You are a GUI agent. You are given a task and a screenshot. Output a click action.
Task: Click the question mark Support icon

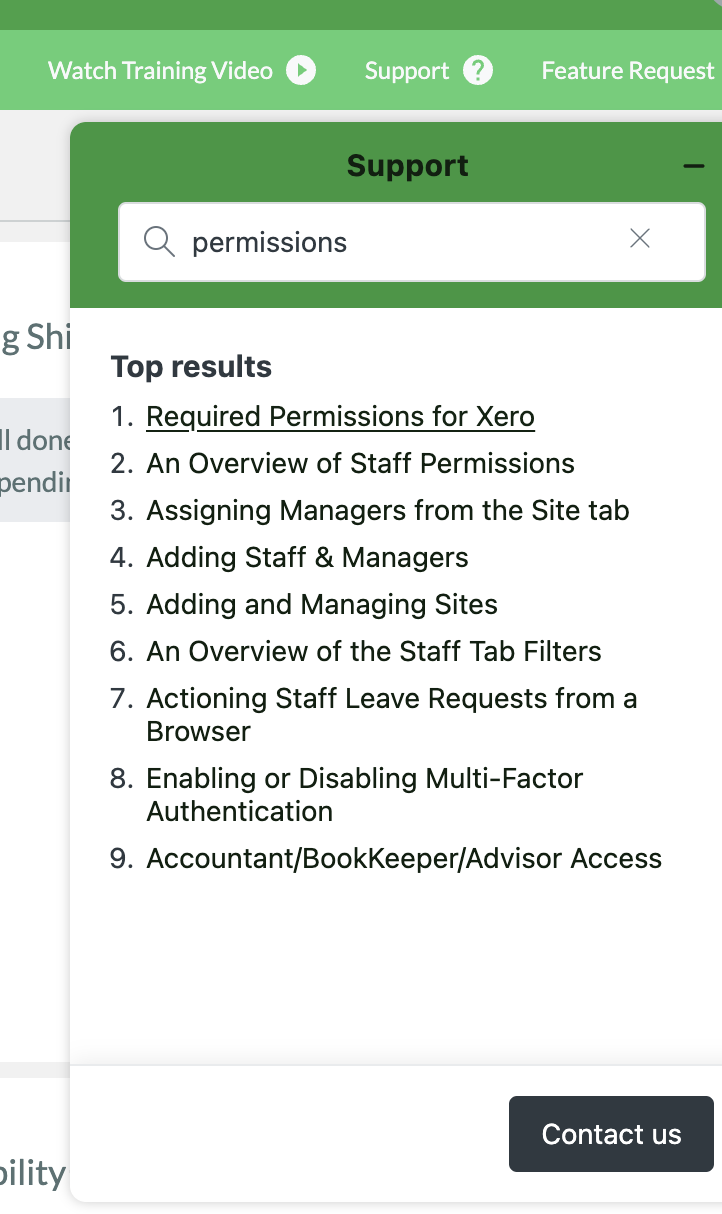pos(478,70)
